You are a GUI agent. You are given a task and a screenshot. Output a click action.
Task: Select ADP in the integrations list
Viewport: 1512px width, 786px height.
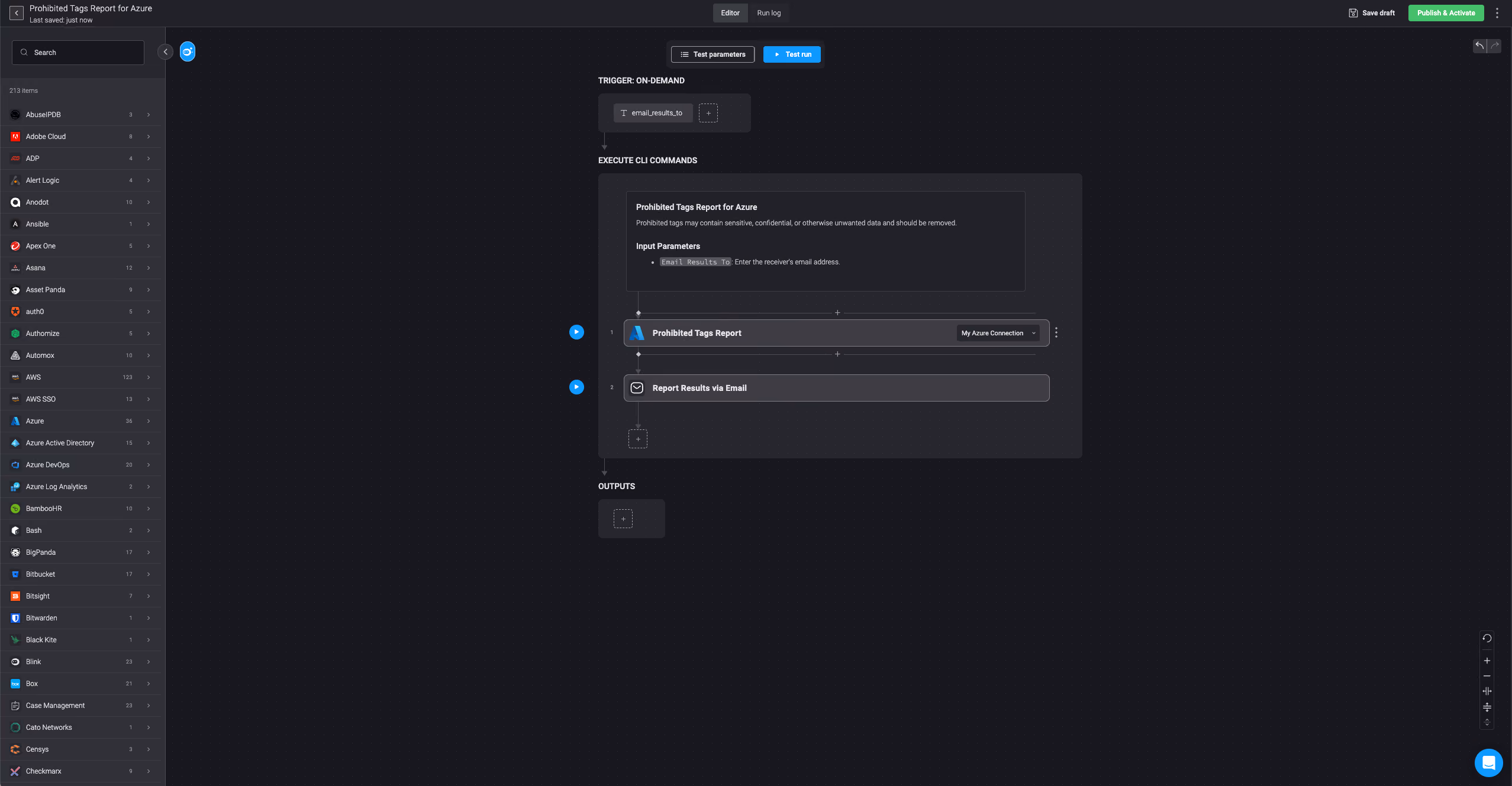click(x=80, y=159)
